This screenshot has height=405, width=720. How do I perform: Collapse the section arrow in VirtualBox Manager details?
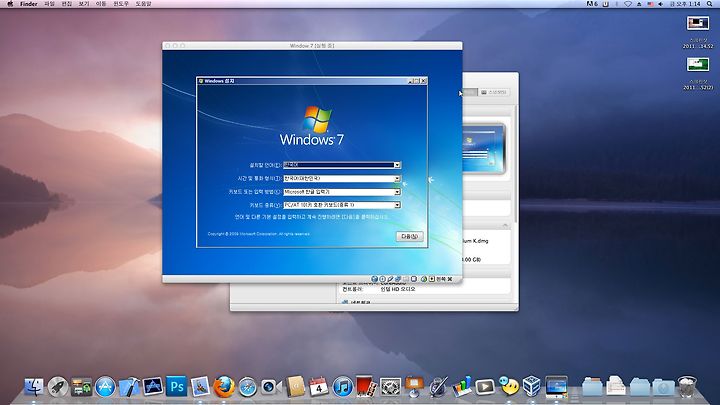pyautogui.click(x=505, y=225)
